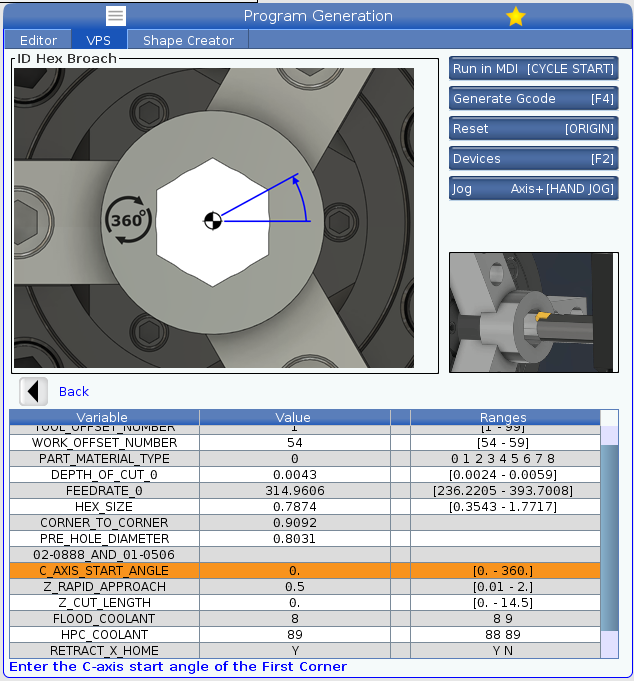The height and width of the screenshot is (681, 634).
Task: Select FLOOD_COOLANT variable
Action: tap(104, 618)
